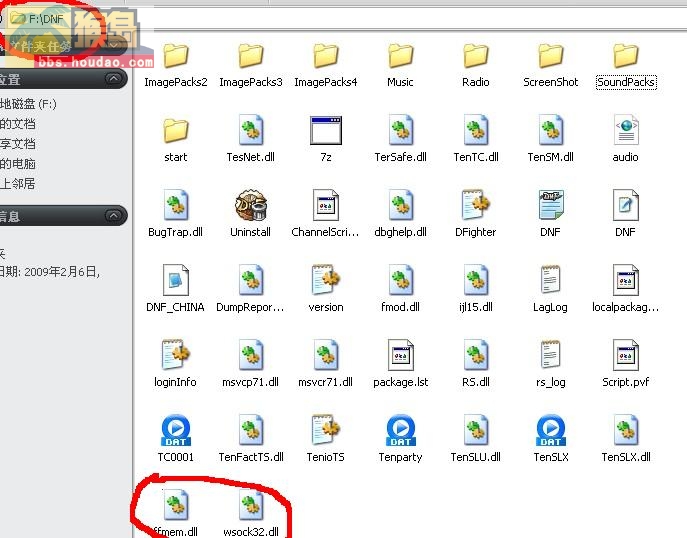Collapse the Other Places sidebar panel

[113, 79]
